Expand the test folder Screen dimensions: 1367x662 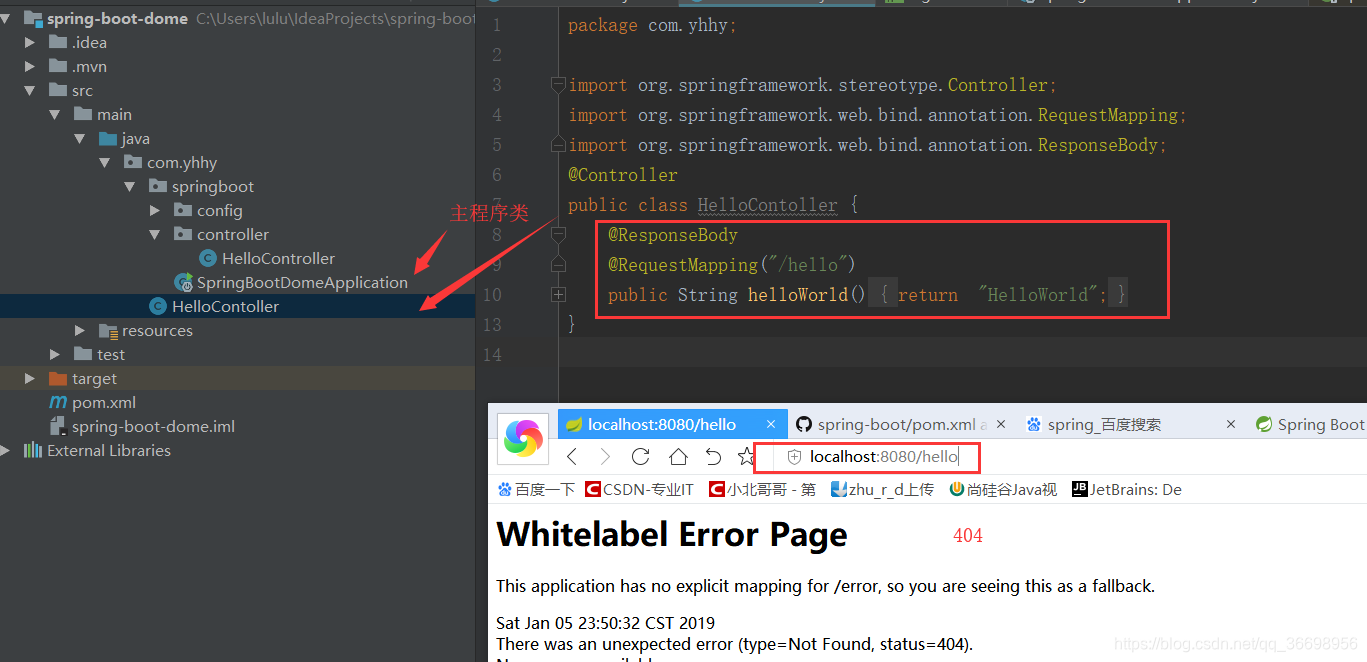[55, 355]
